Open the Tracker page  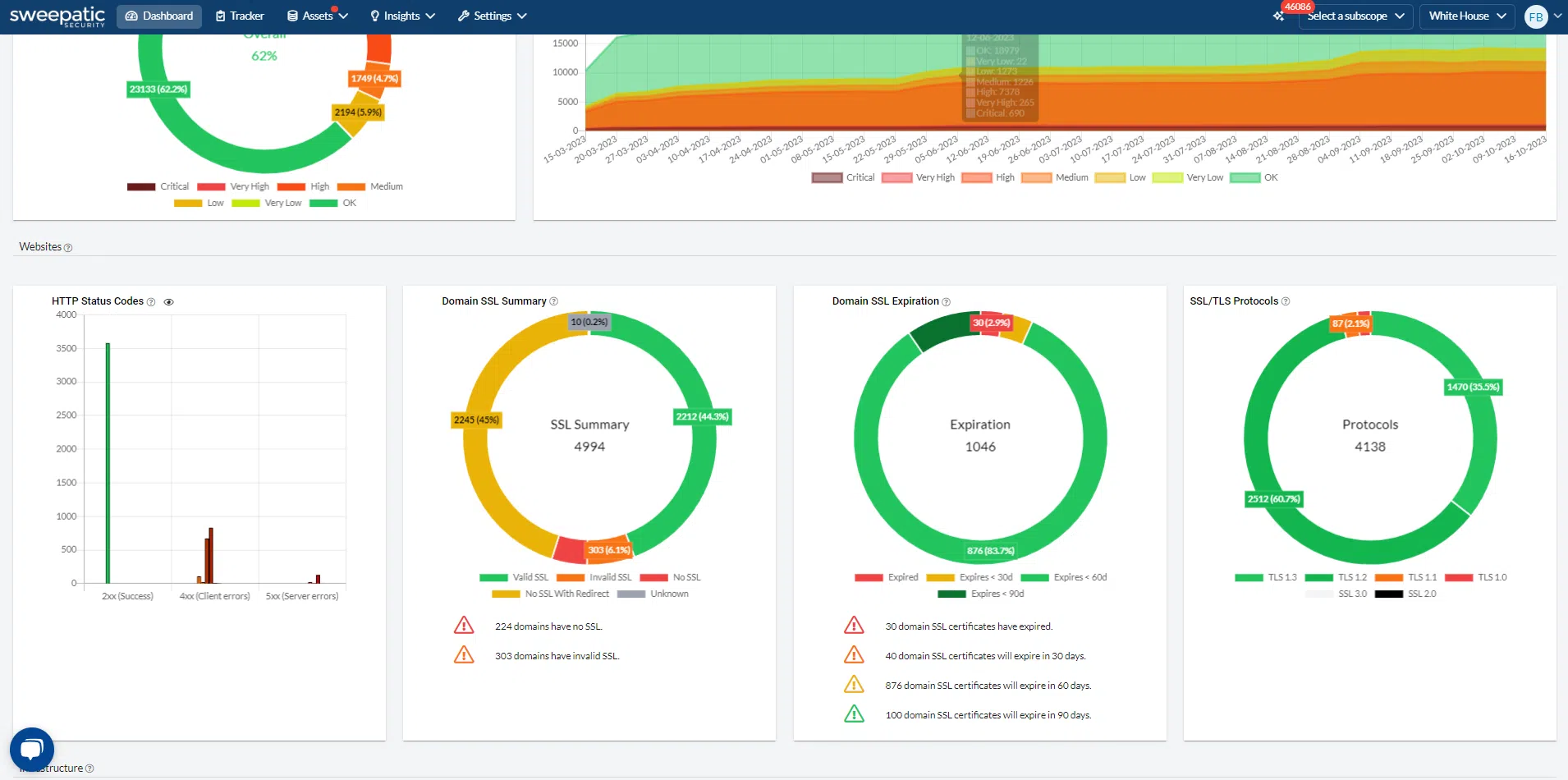pyautogui.click(x=239, y=16)
